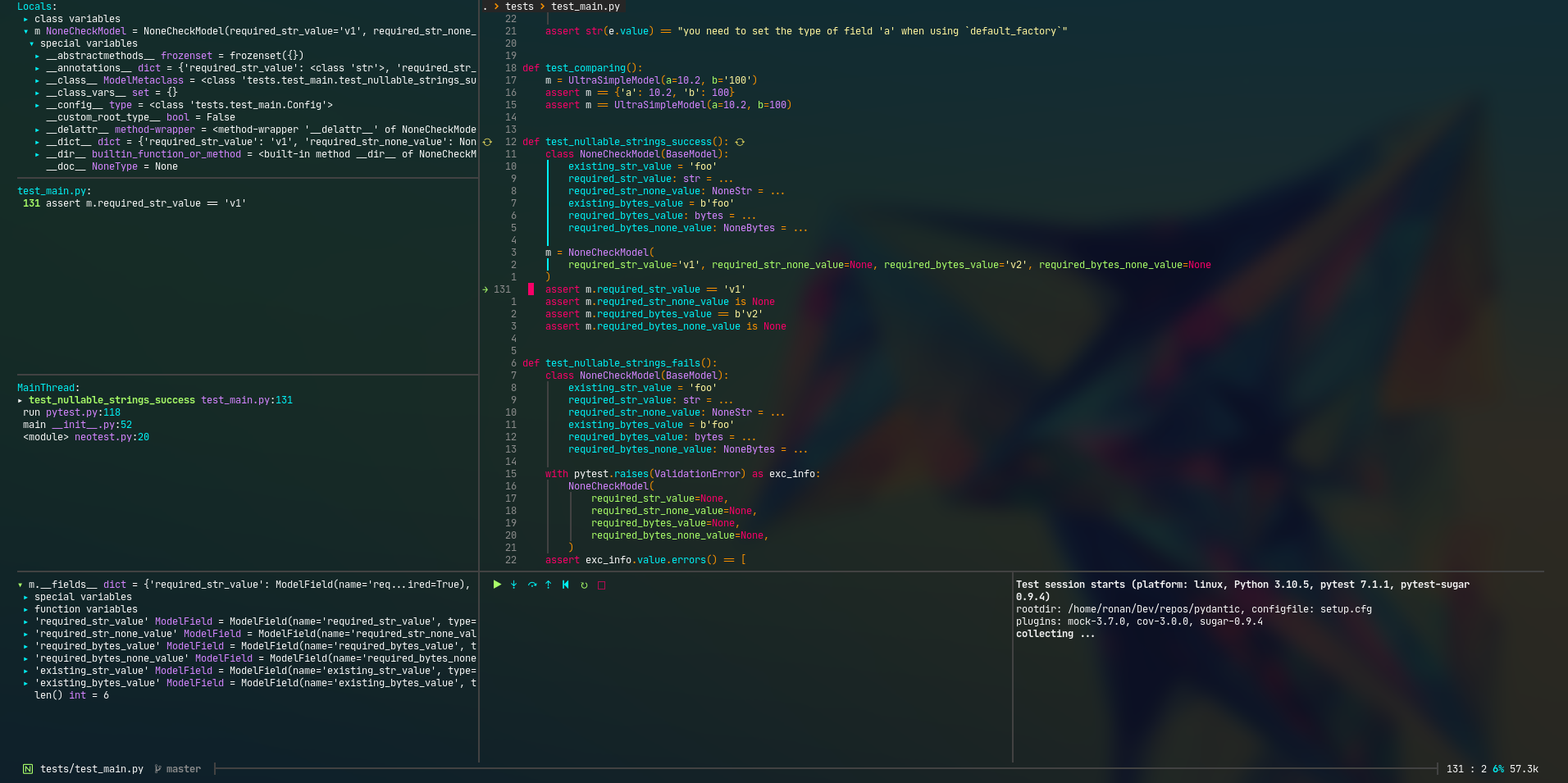Viewport: 1568px width, 783px height.
Task: Click the Neovim logo in the statusline
Action: pos(27,769)
